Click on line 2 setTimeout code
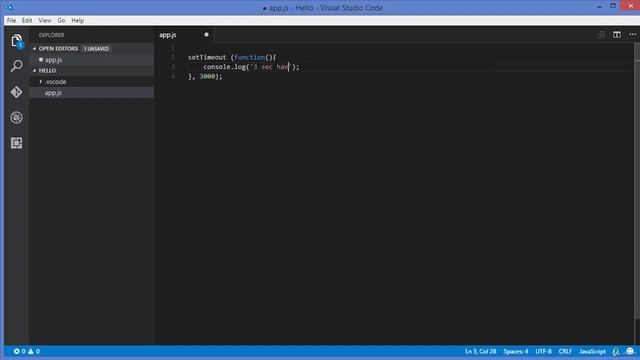Viewport: 640px width, 360px height. [232, 57]
